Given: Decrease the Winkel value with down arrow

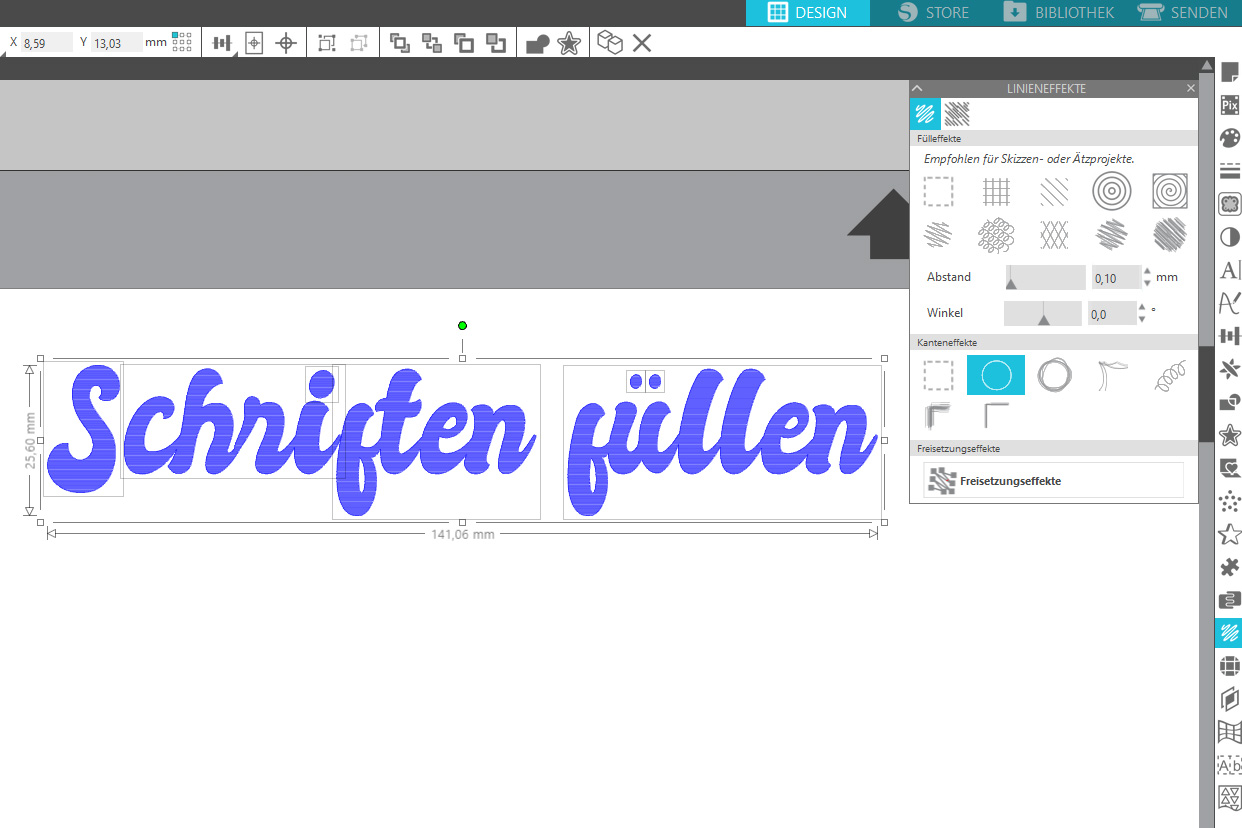Looking at the screenshot, I should click(1142, 320).
